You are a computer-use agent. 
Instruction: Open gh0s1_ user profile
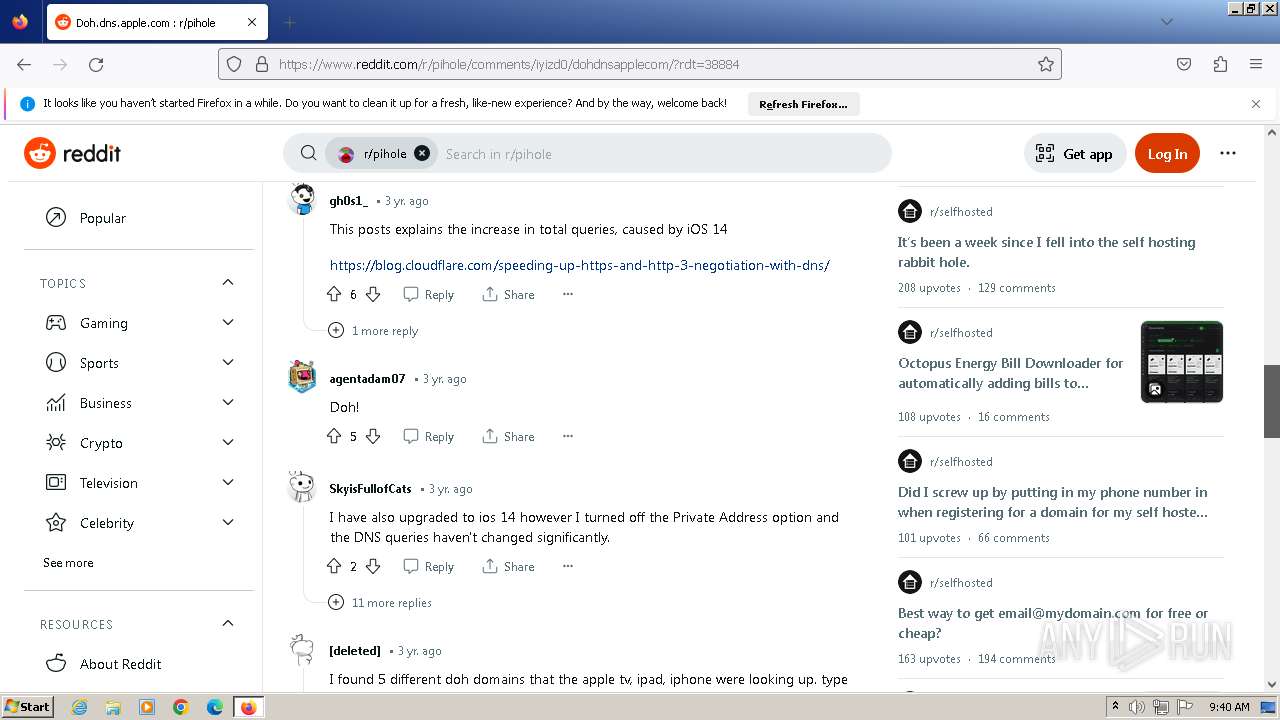[x=349, y=201]
